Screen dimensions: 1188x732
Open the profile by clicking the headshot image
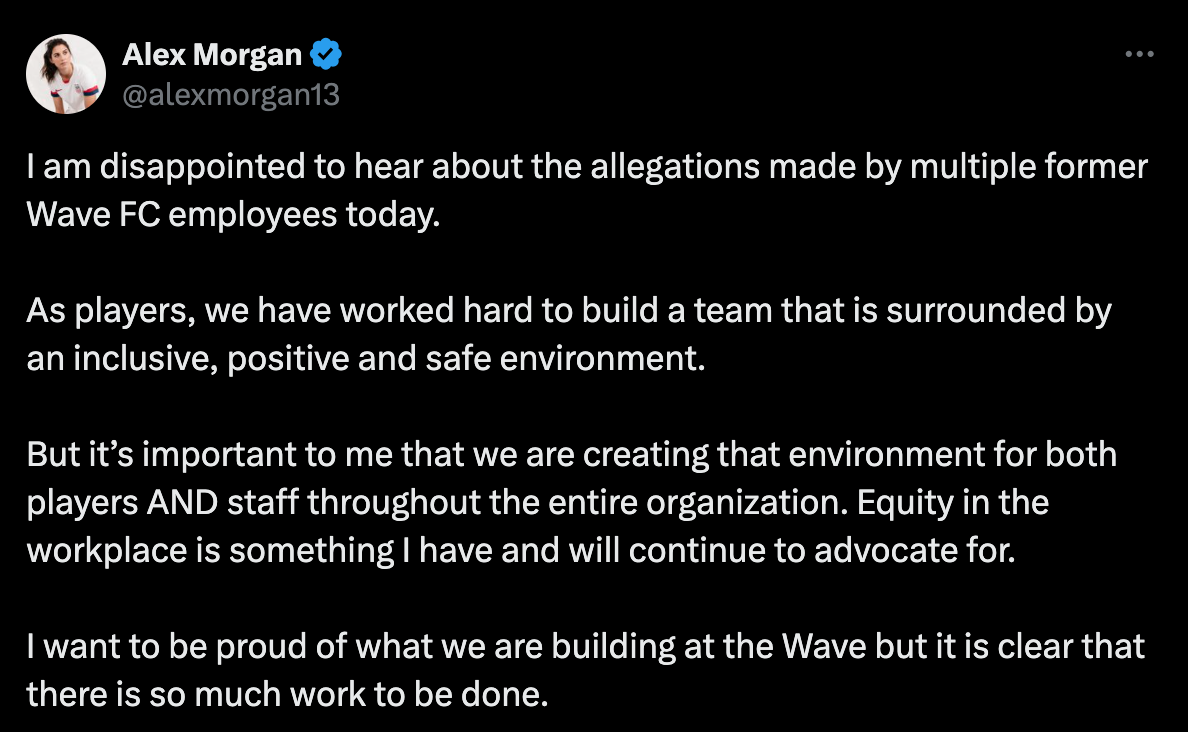coord(65,73)
